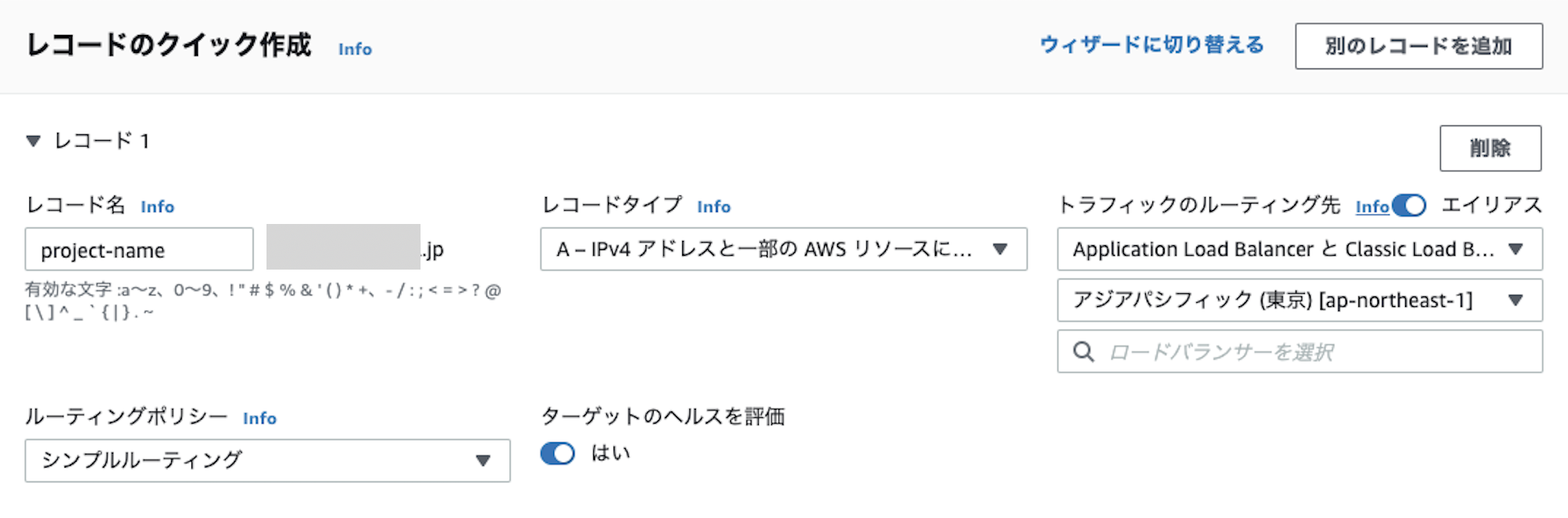Click Info link next to レコードタイプ
This screenshot has height=518, width=1568.
coord(714,207)
